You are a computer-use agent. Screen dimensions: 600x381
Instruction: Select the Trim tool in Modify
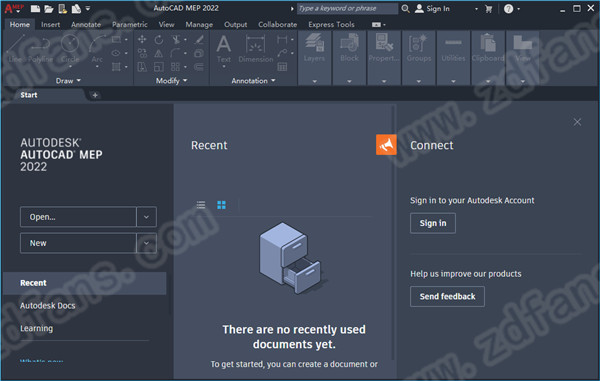(176, 39)
